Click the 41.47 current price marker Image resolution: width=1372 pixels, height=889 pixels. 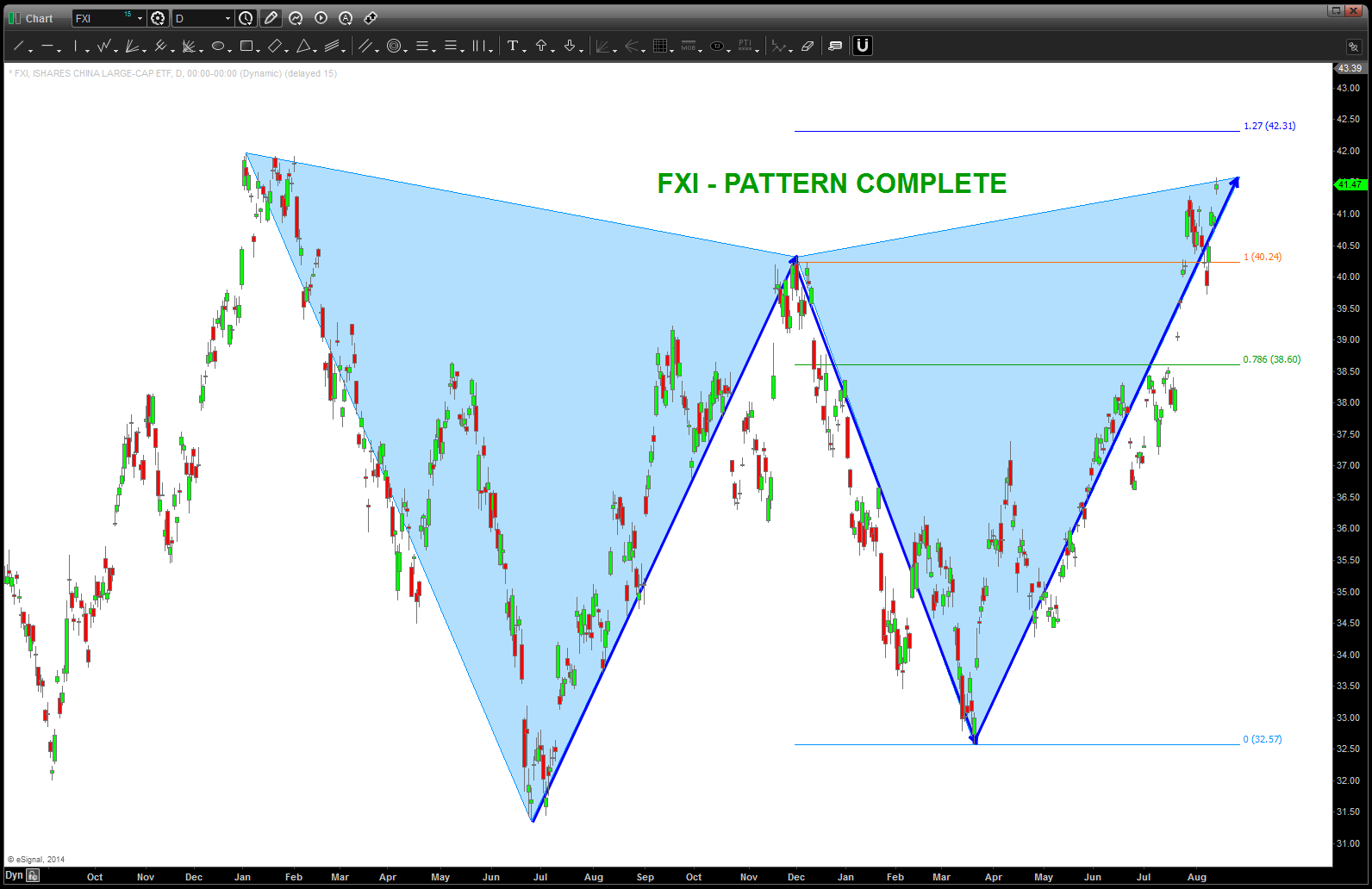(x=1350, y=184)
